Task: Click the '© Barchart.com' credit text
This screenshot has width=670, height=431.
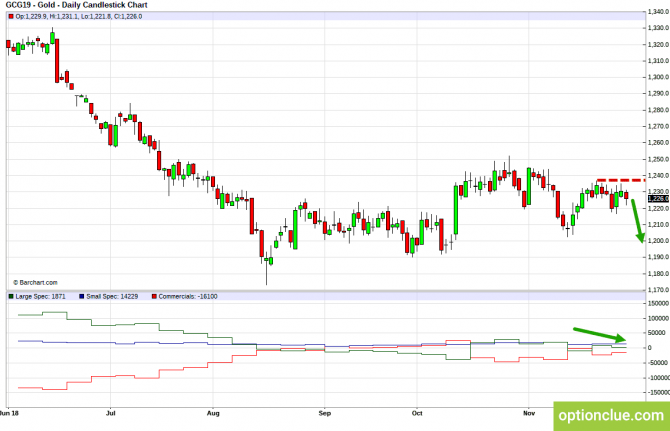Action: pyautogui.click(x=35, y=282)
